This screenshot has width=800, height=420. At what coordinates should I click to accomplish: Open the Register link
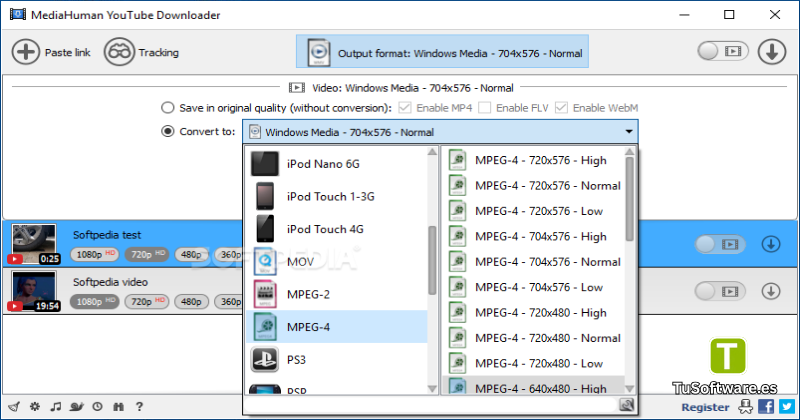coord(705,407)
